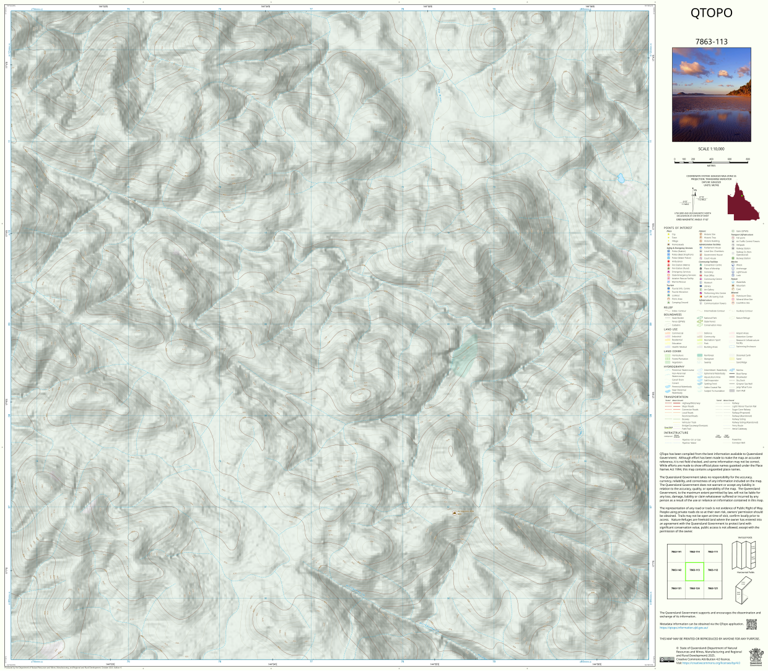The width and height of the screenshot is (768, 671).
Task: Open the QTopo application website link
Action: 684,627
